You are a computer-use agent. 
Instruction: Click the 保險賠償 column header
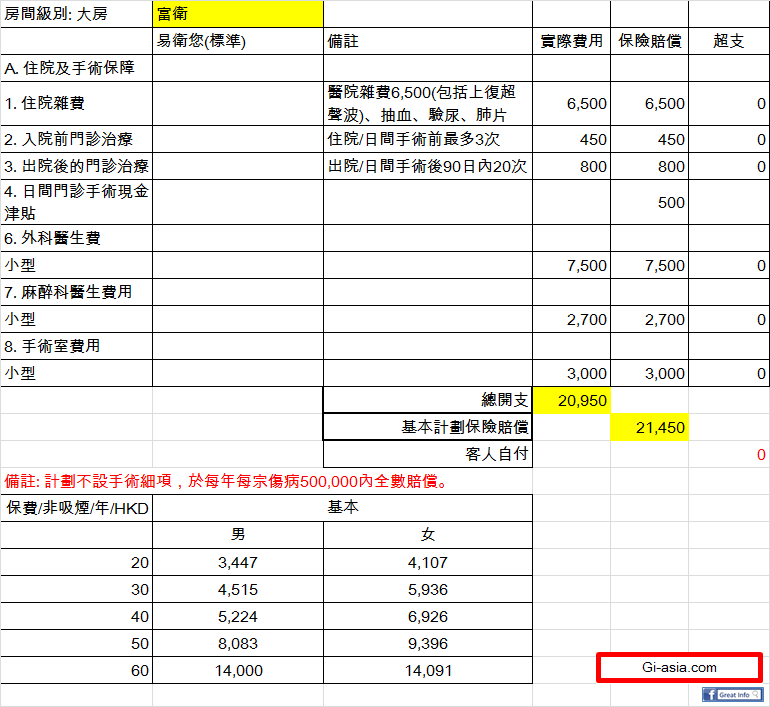tap(650, 41)
